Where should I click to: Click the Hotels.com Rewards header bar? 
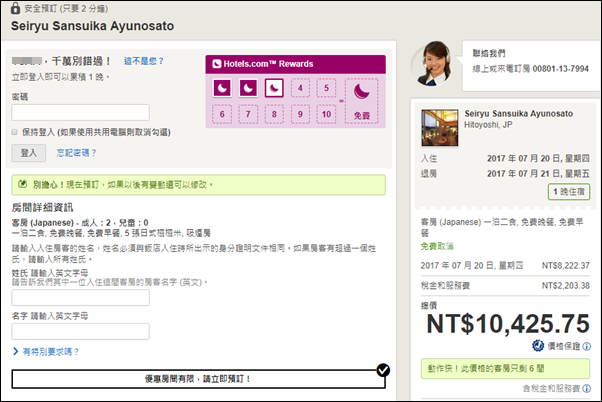tap(296, 64)
